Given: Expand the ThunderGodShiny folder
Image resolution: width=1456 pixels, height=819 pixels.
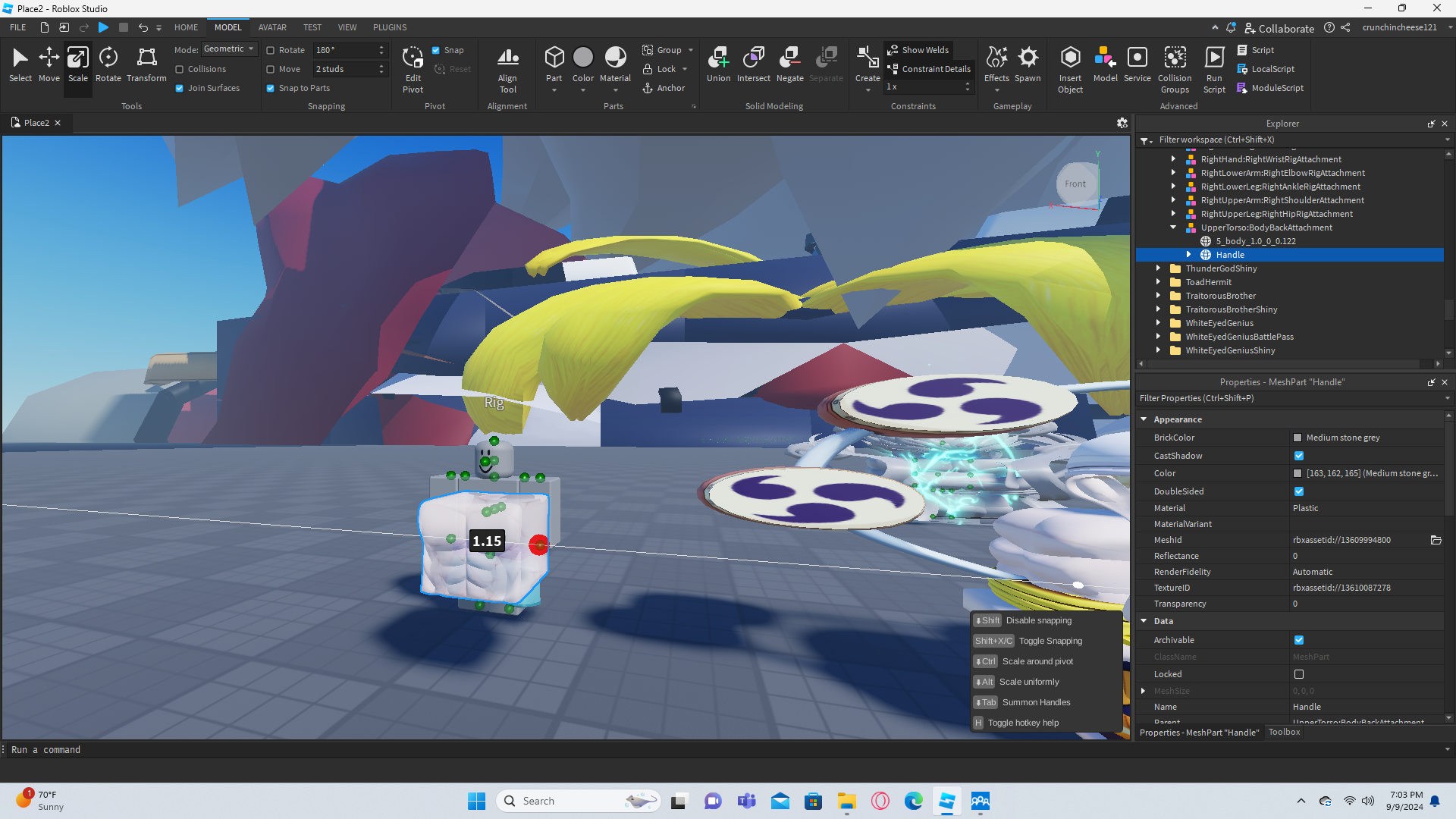Looking at the screenshot, I should 1158,268.
